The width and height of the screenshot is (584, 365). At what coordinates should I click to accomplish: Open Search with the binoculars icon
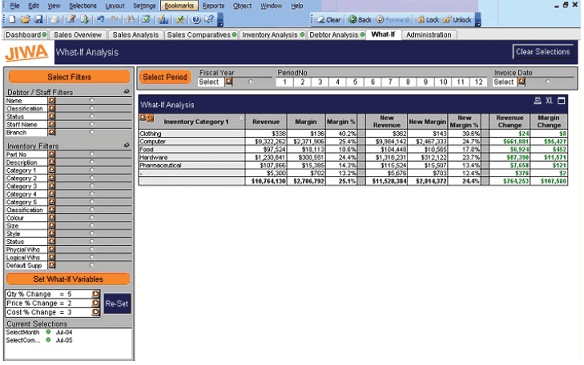(x=130, y=19)
